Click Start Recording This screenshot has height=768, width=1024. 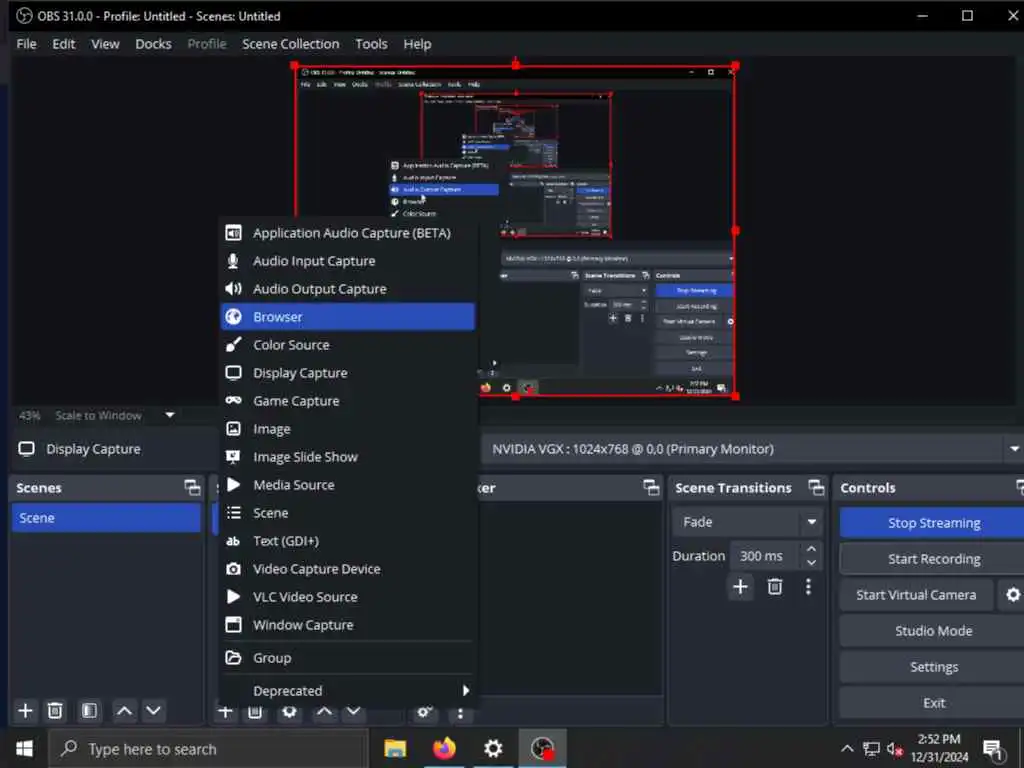coord(933,559)
